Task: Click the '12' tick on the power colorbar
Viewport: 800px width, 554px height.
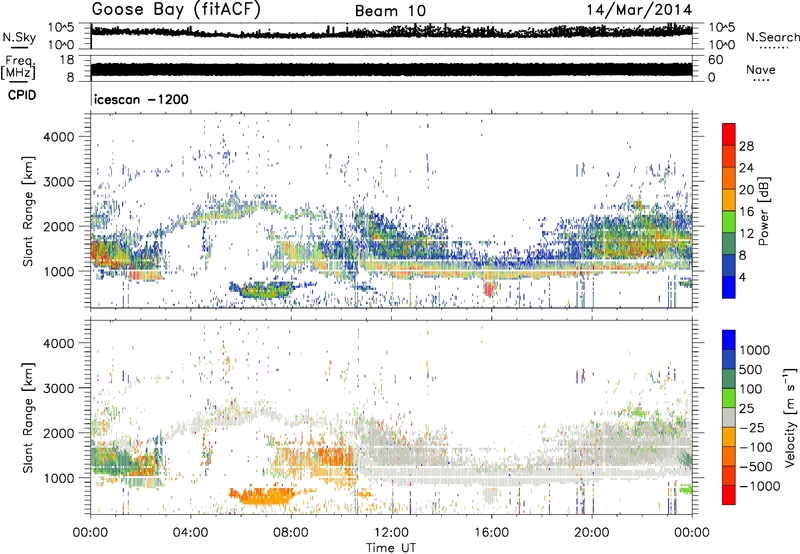Action: (x=746, y=234)
